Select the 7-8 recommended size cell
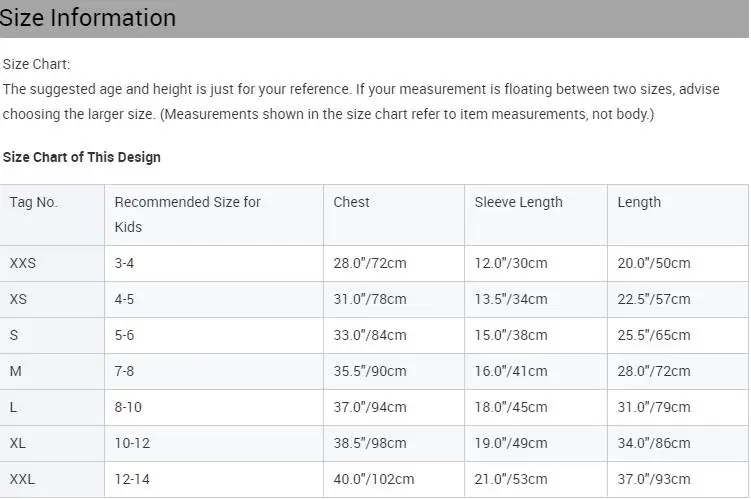 (x=124, y=372)
